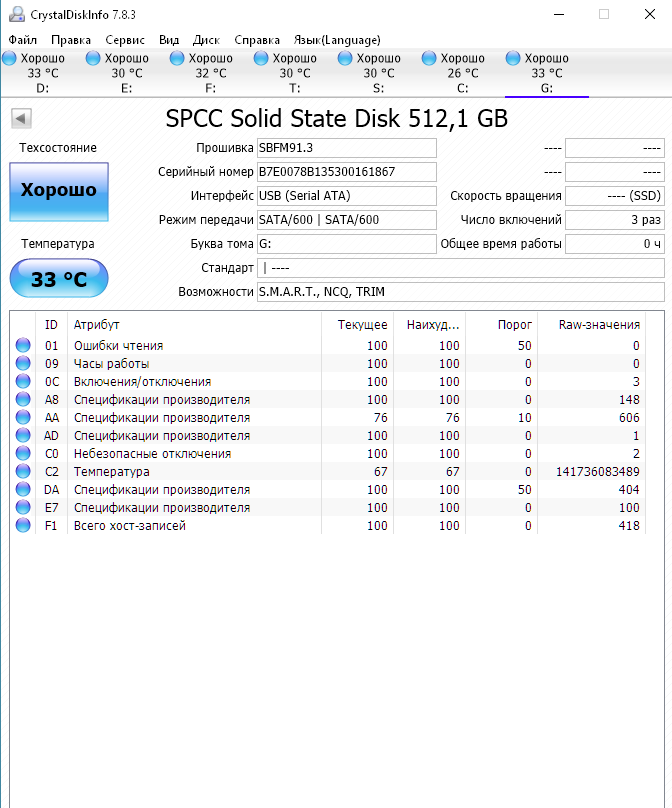Click the Прошивка field SBFM91.3
This screenshot has height=808, width=672.
click(x=347, y=148)
